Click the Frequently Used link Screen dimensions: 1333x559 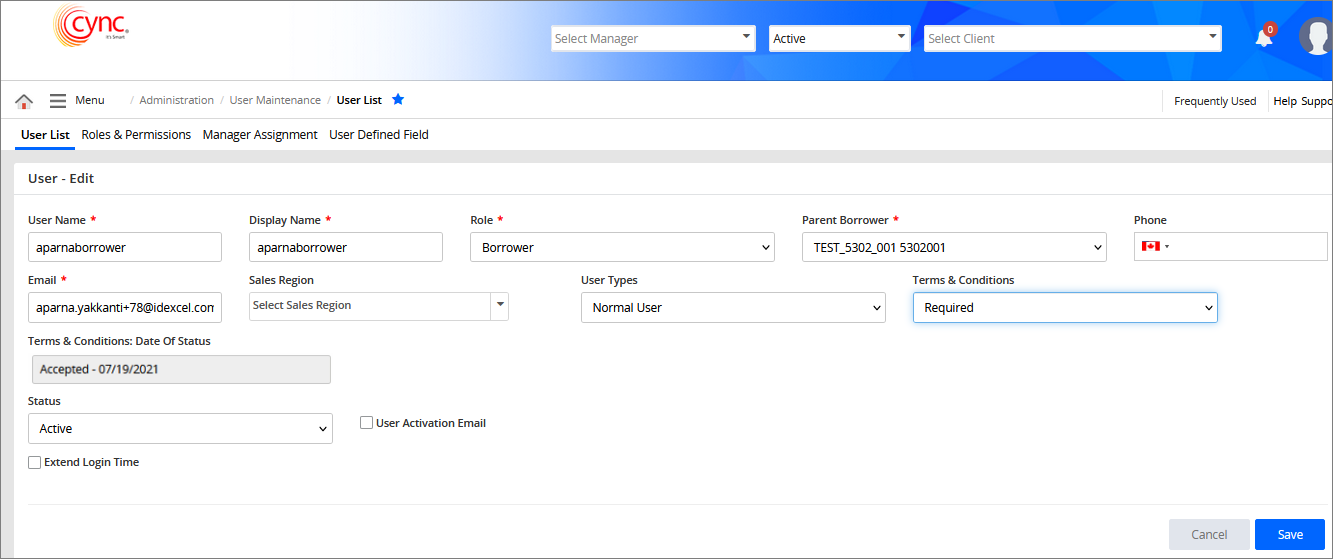1215,101
